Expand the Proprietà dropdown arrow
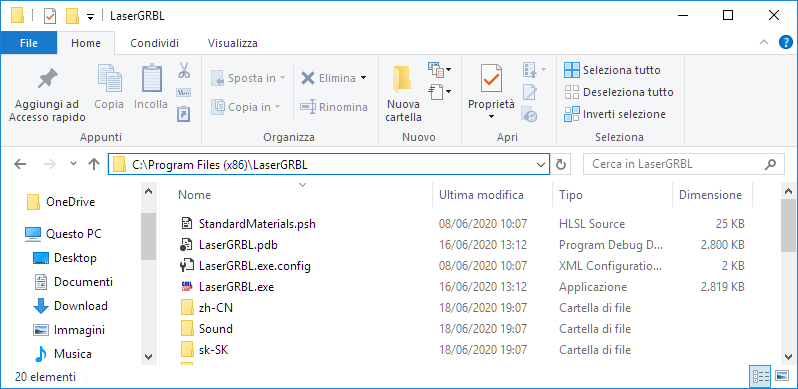798x389 pixels. 491,117
